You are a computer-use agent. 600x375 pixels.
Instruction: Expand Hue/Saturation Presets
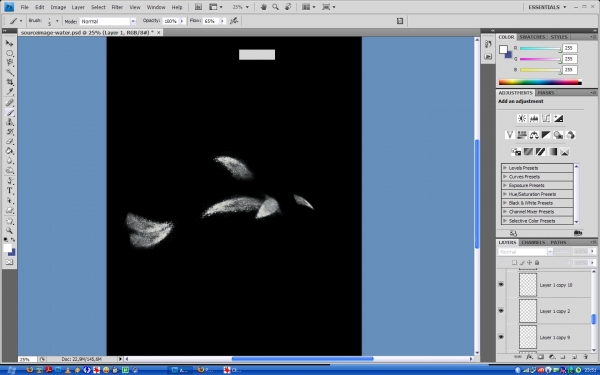(505, 194)
